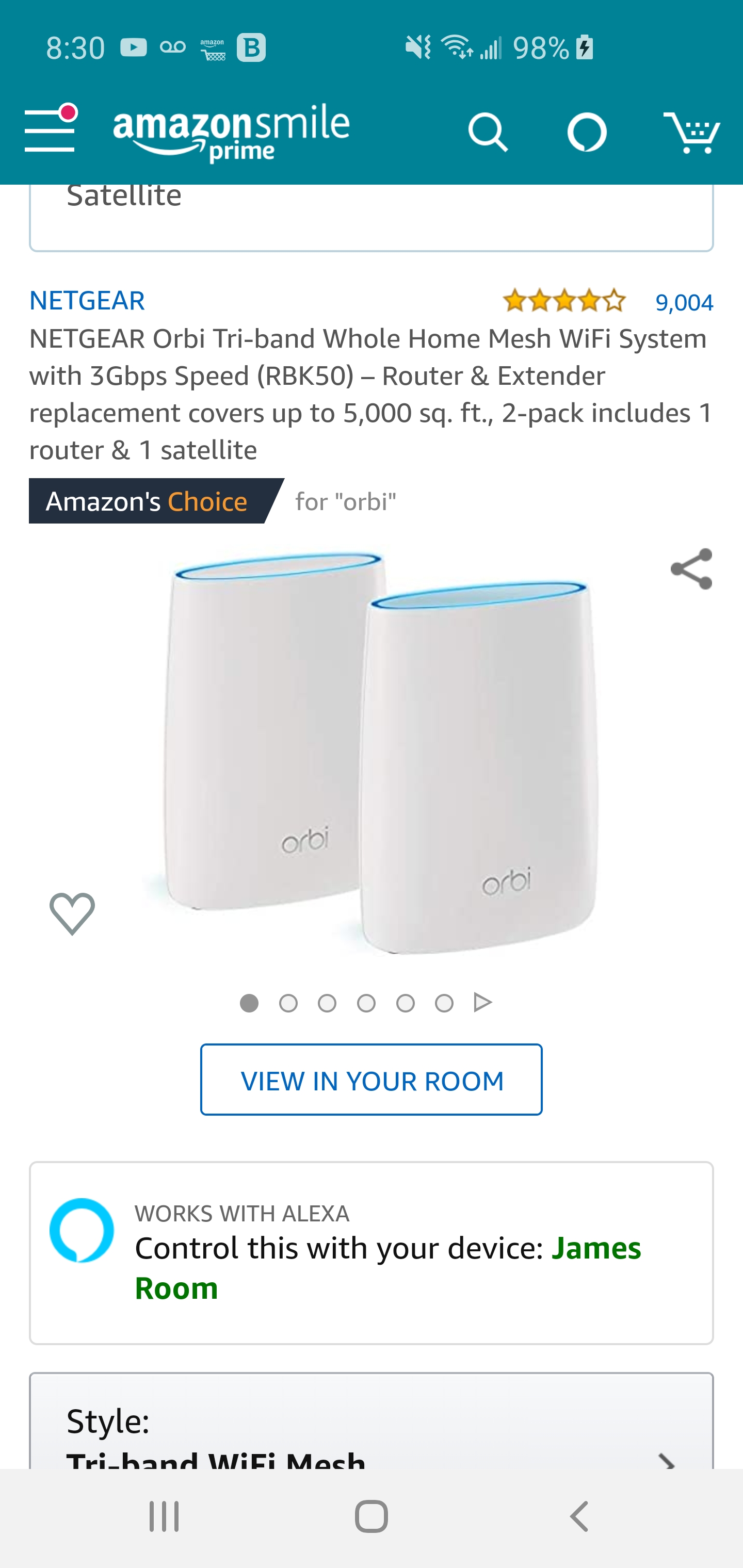Play product video from carousel triangle
743x1568 pixels.
tap(483, 1002)
